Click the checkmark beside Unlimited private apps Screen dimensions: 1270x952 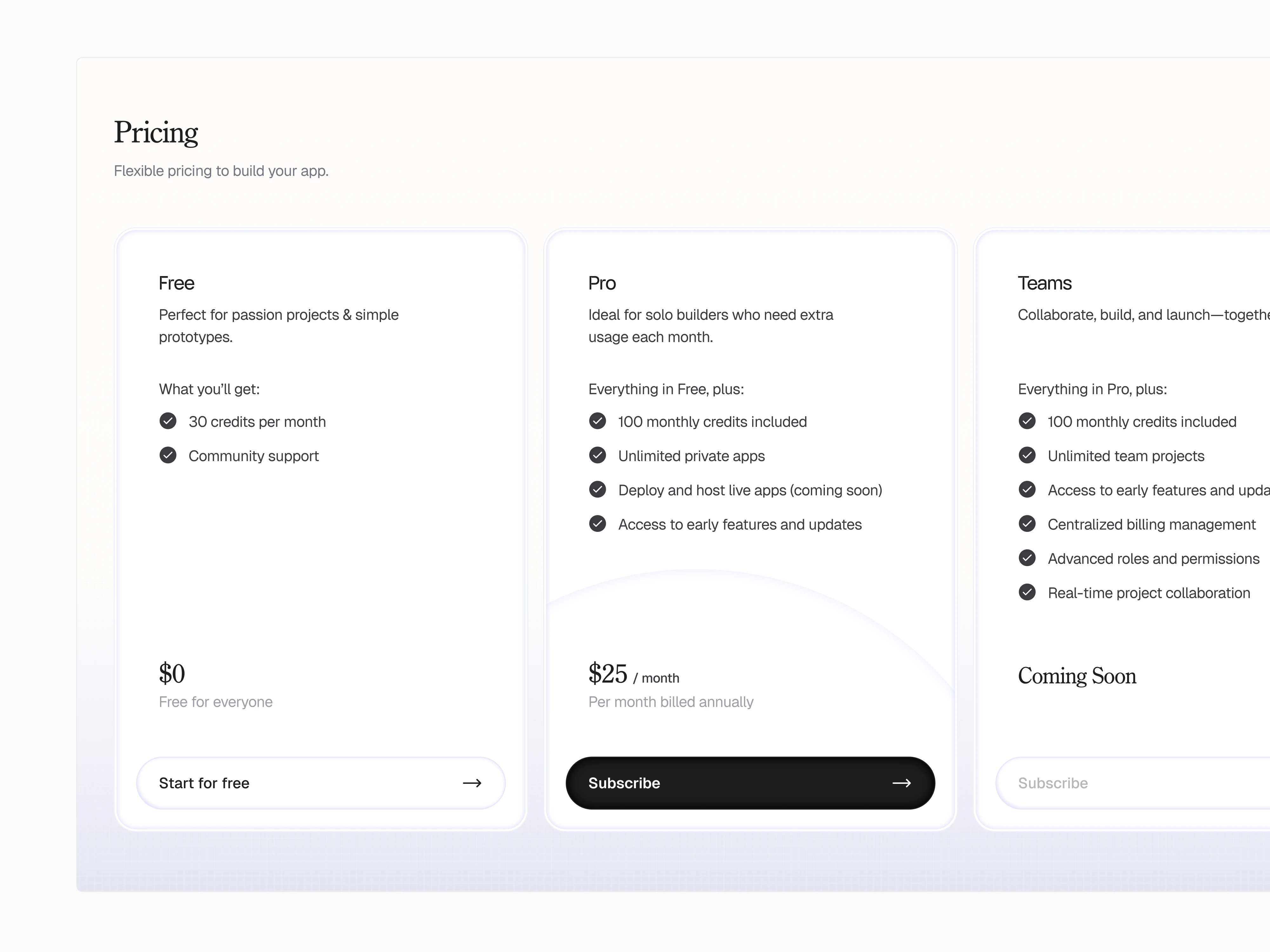pos(597,456)
